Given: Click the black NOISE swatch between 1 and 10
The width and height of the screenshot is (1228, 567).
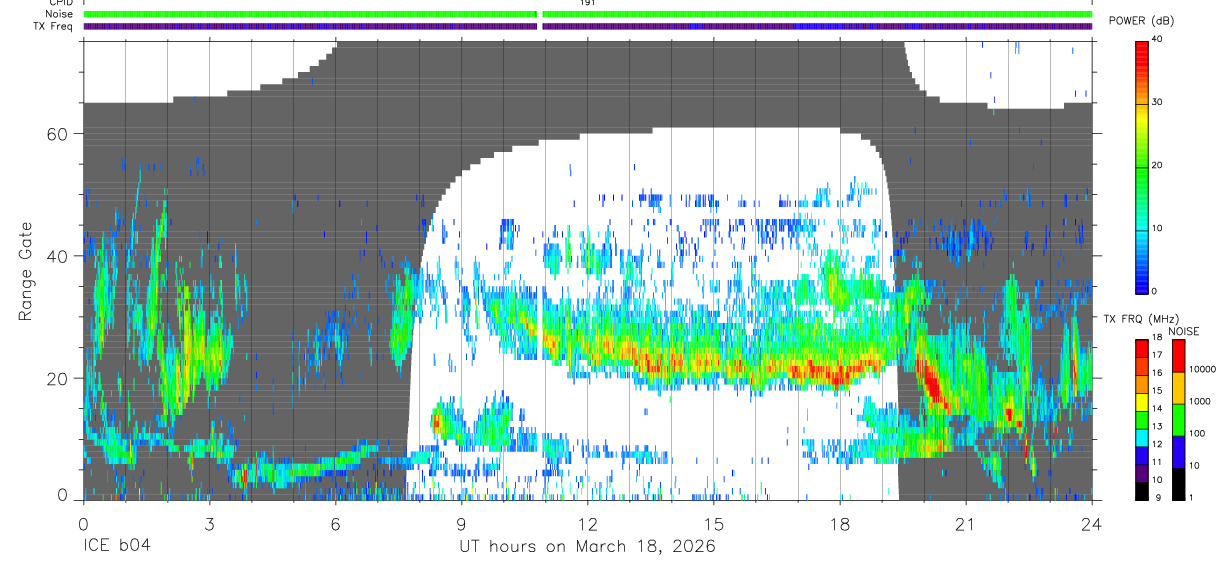Looking at the screenshot, I should click(x=1178, y=484).
